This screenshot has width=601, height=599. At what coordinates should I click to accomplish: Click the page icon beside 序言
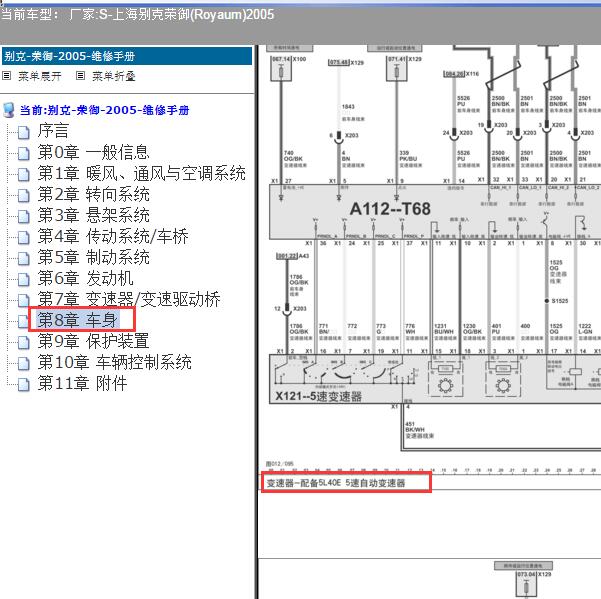(24, 133)
